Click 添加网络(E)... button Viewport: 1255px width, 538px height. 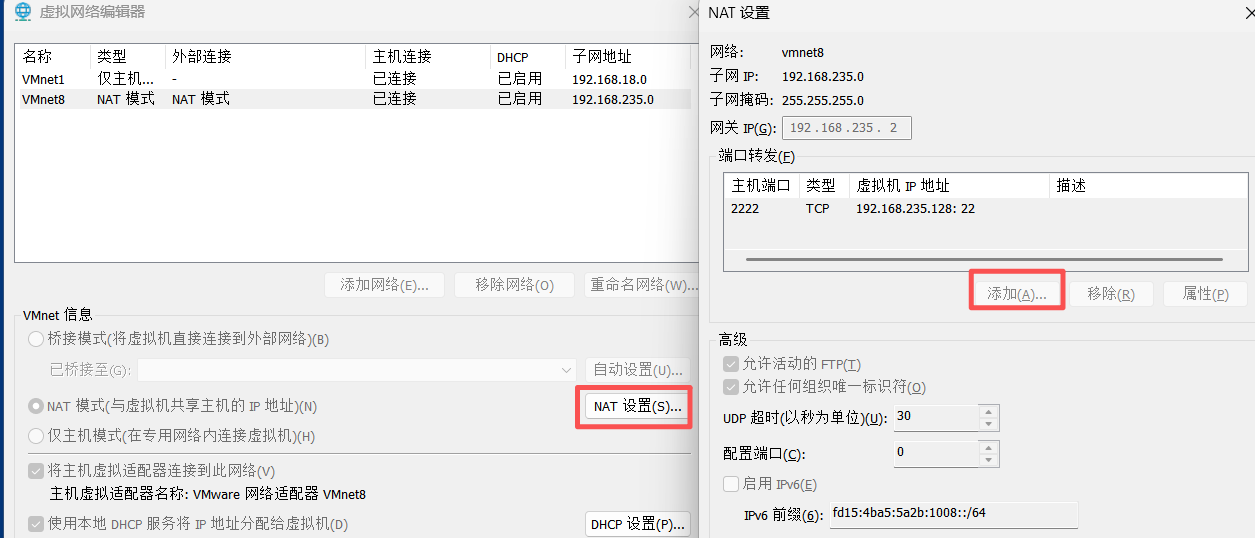[384, 285]
